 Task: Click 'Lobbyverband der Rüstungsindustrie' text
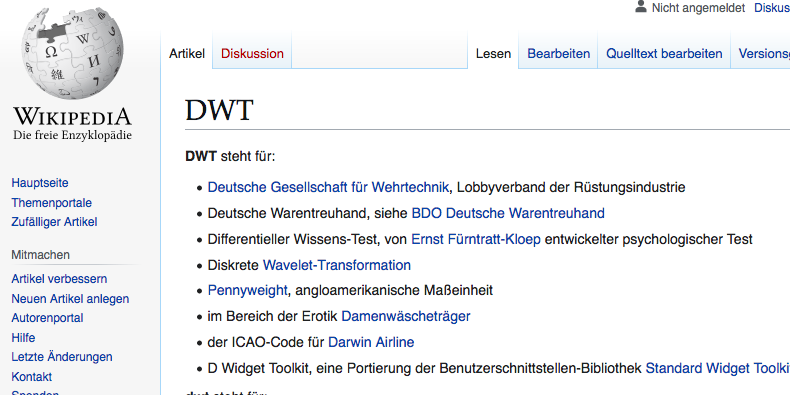click(x=571, y=187)
